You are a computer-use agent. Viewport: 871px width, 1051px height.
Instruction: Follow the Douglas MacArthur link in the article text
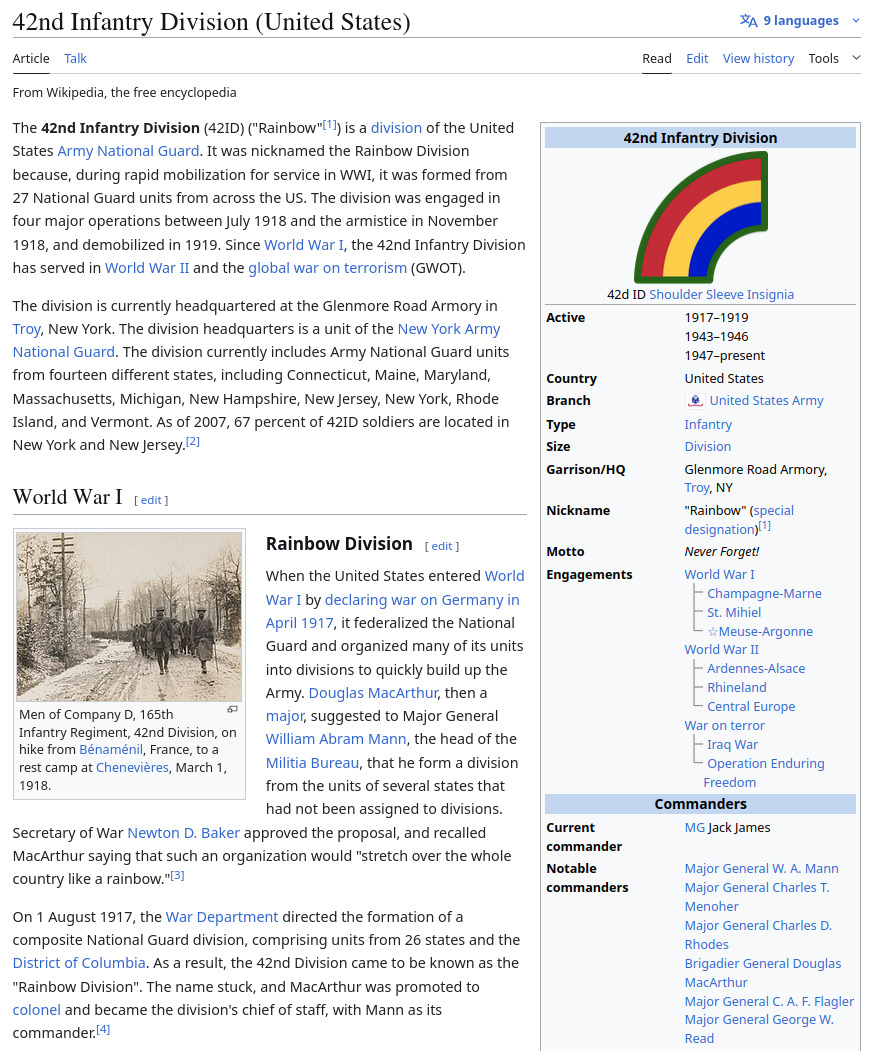373,693
